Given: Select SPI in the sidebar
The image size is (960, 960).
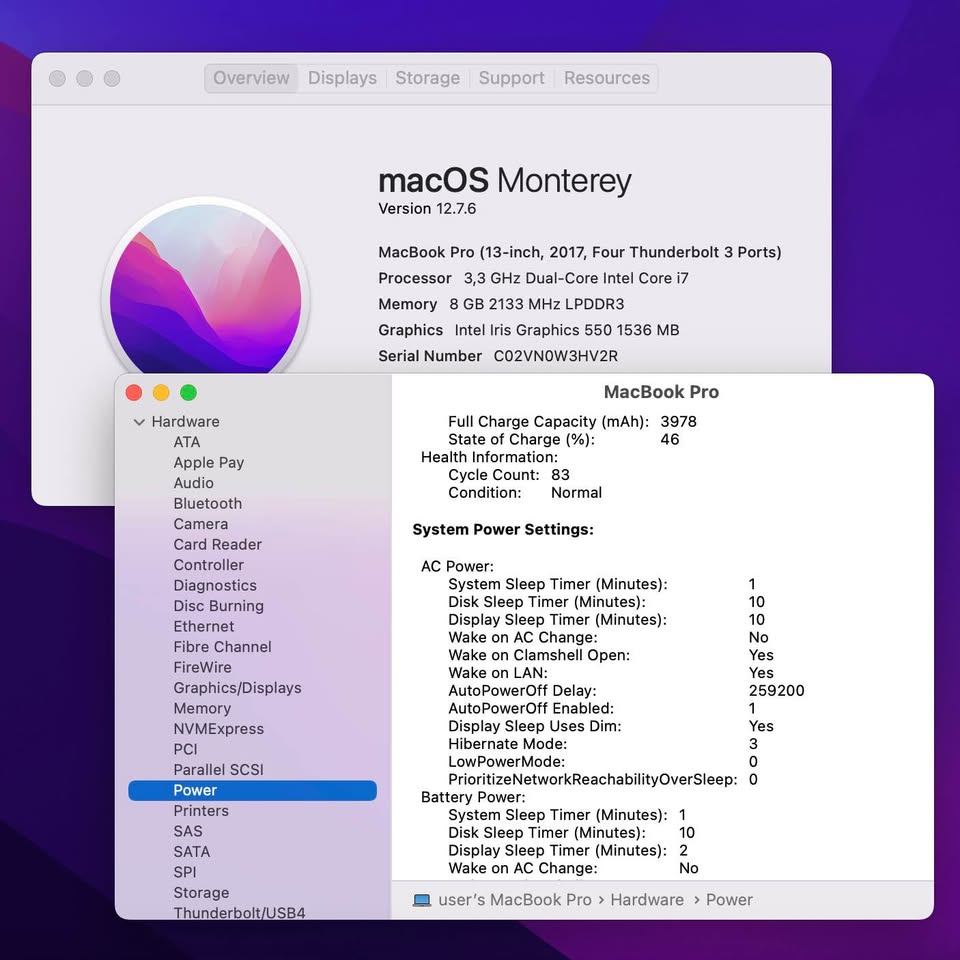Looking at the screenshot, I should point(185,872).
